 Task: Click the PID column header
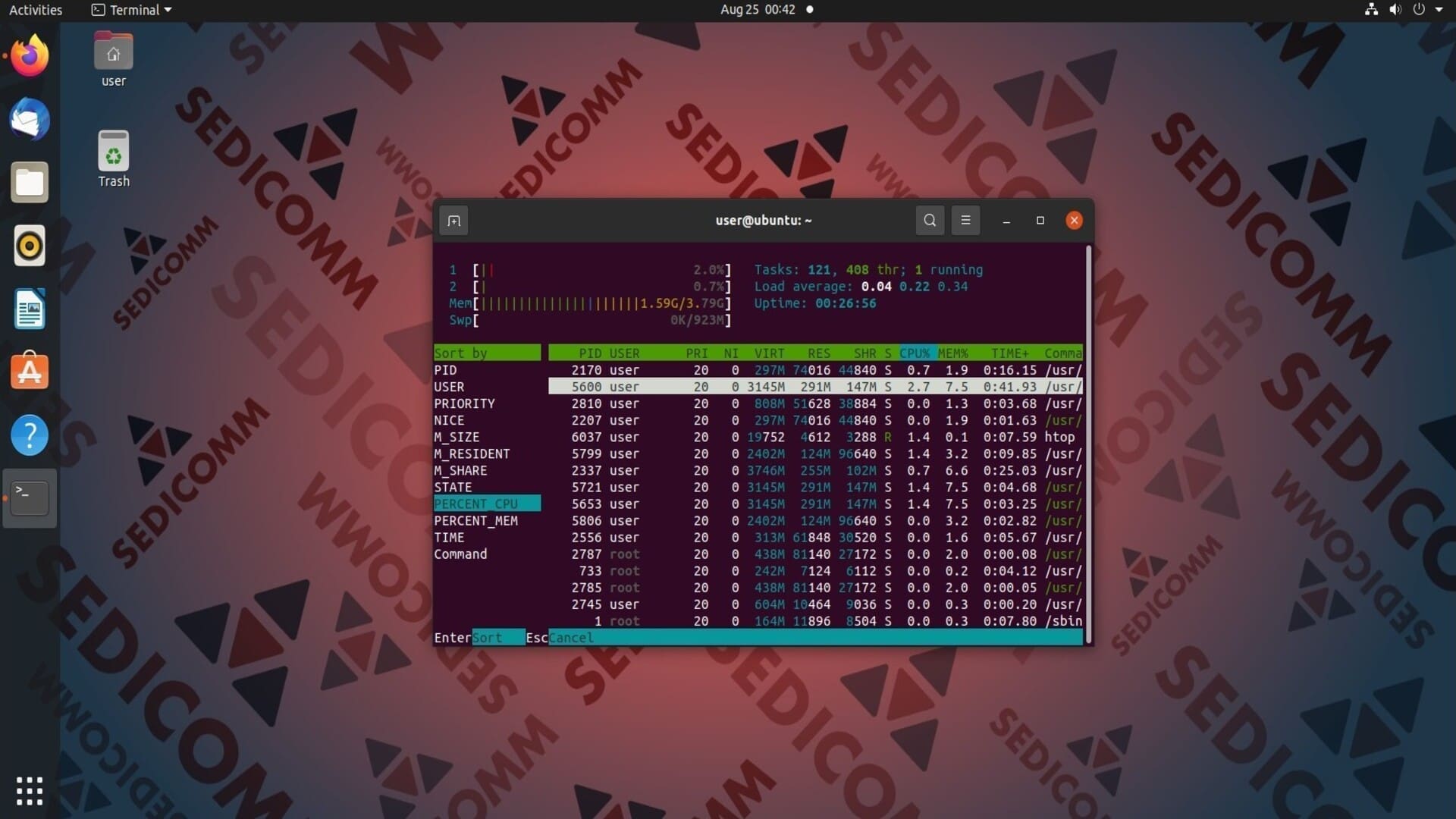tap(589, 353)
